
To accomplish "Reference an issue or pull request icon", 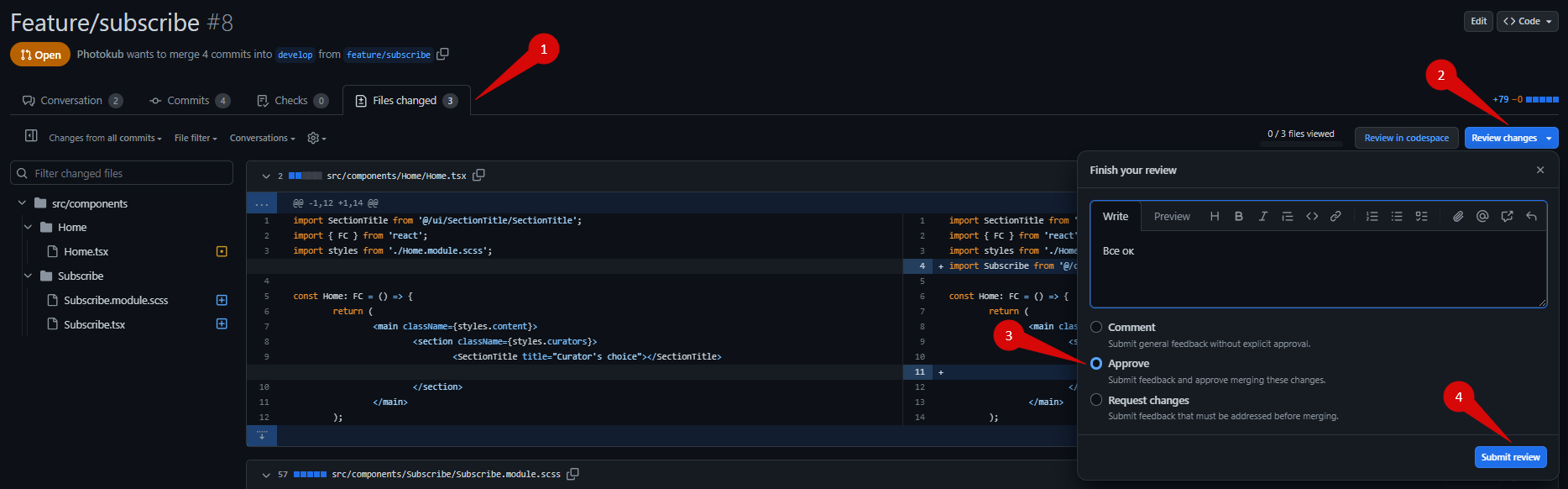I will 1507,216.
